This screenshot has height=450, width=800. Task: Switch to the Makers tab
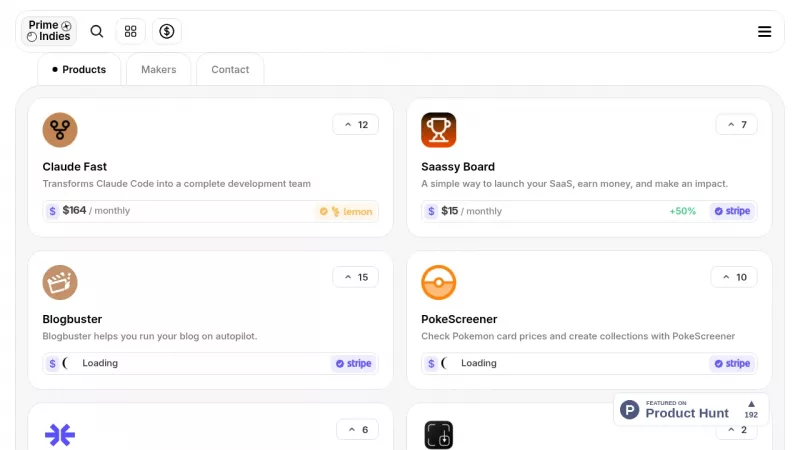(158, 70)
